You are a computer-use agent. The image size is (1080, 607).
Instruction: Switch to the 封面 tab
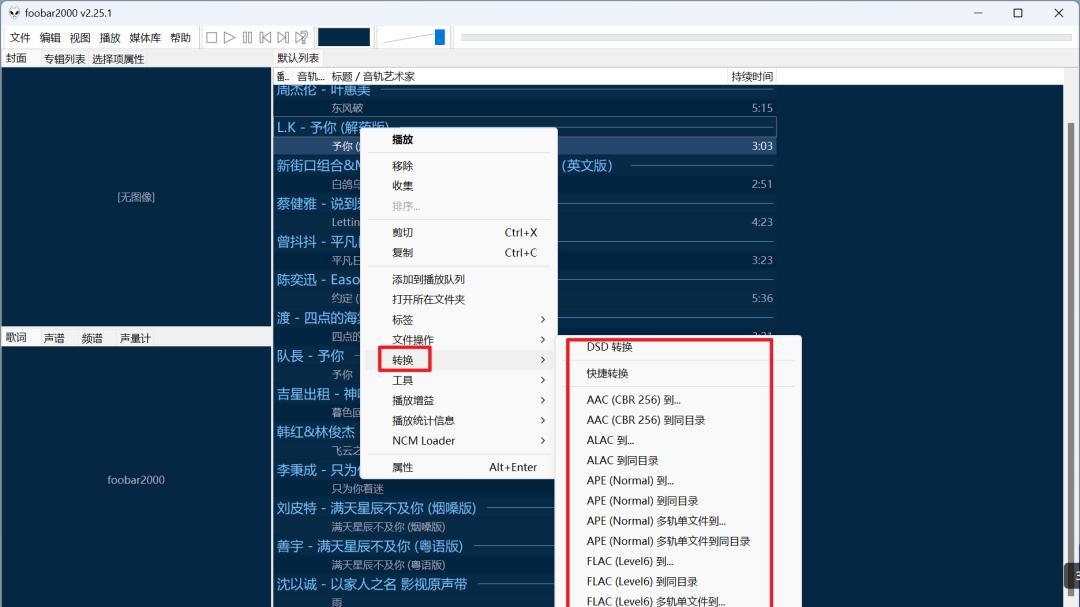tap(17, 59)
